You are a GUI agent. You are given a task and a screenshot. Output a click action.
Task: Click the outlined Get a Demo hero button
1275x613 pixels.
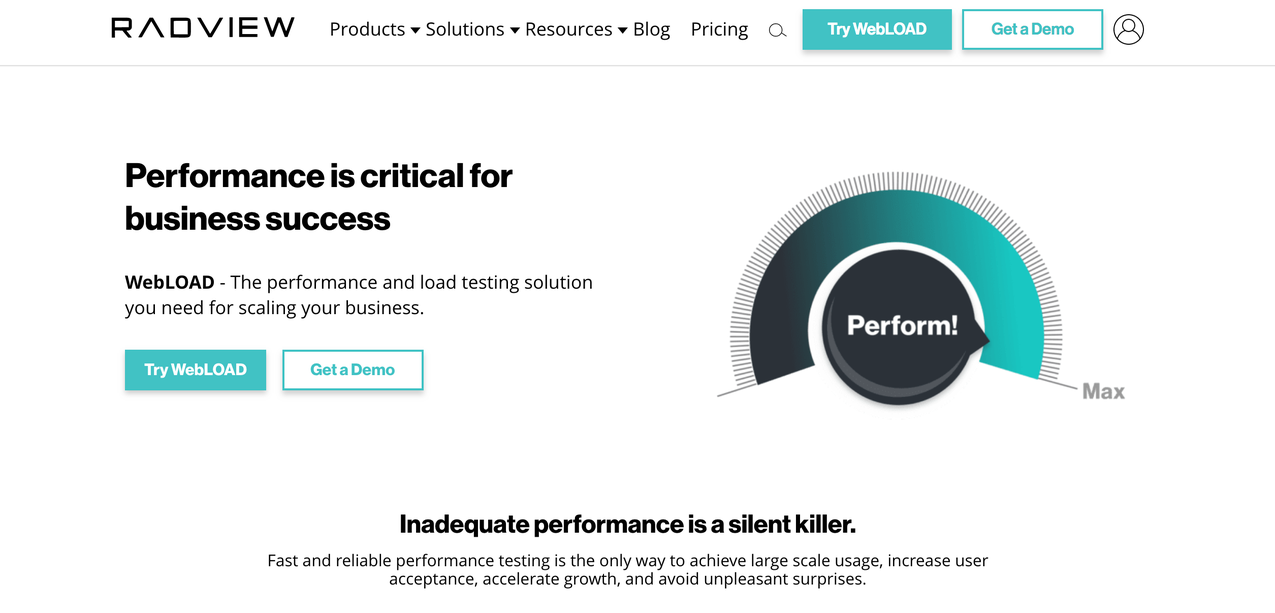point(352,370)
